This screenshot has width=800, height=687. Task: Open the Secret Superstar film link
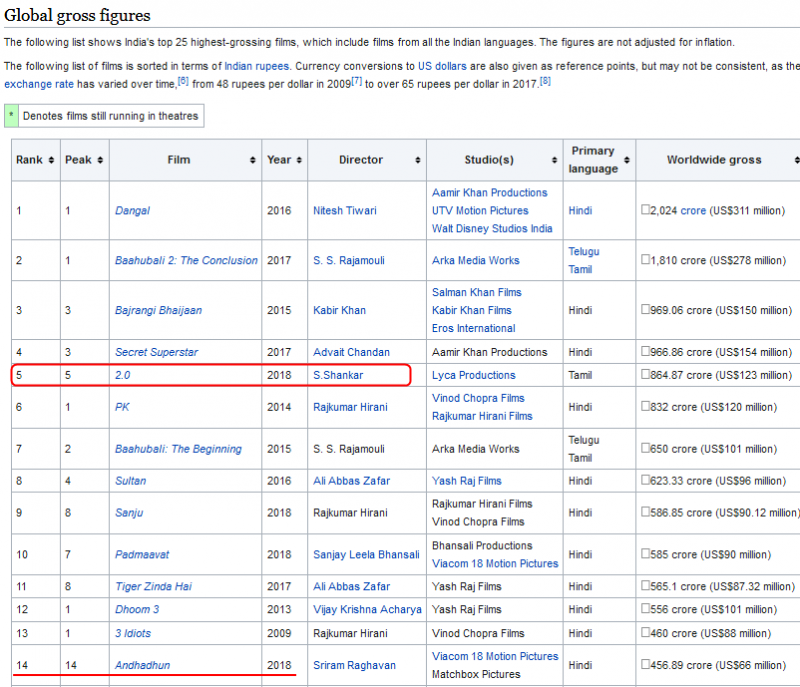157,352
